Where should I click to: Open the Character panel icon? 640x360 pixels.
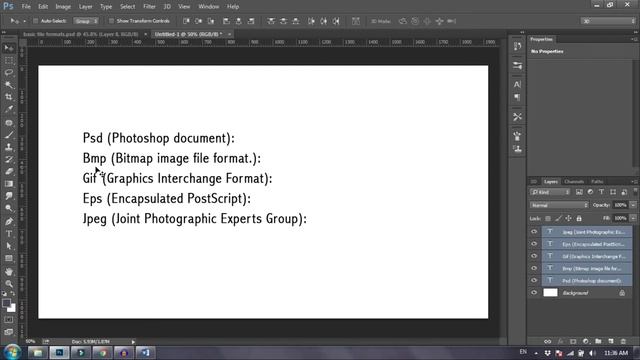(517, 84)
